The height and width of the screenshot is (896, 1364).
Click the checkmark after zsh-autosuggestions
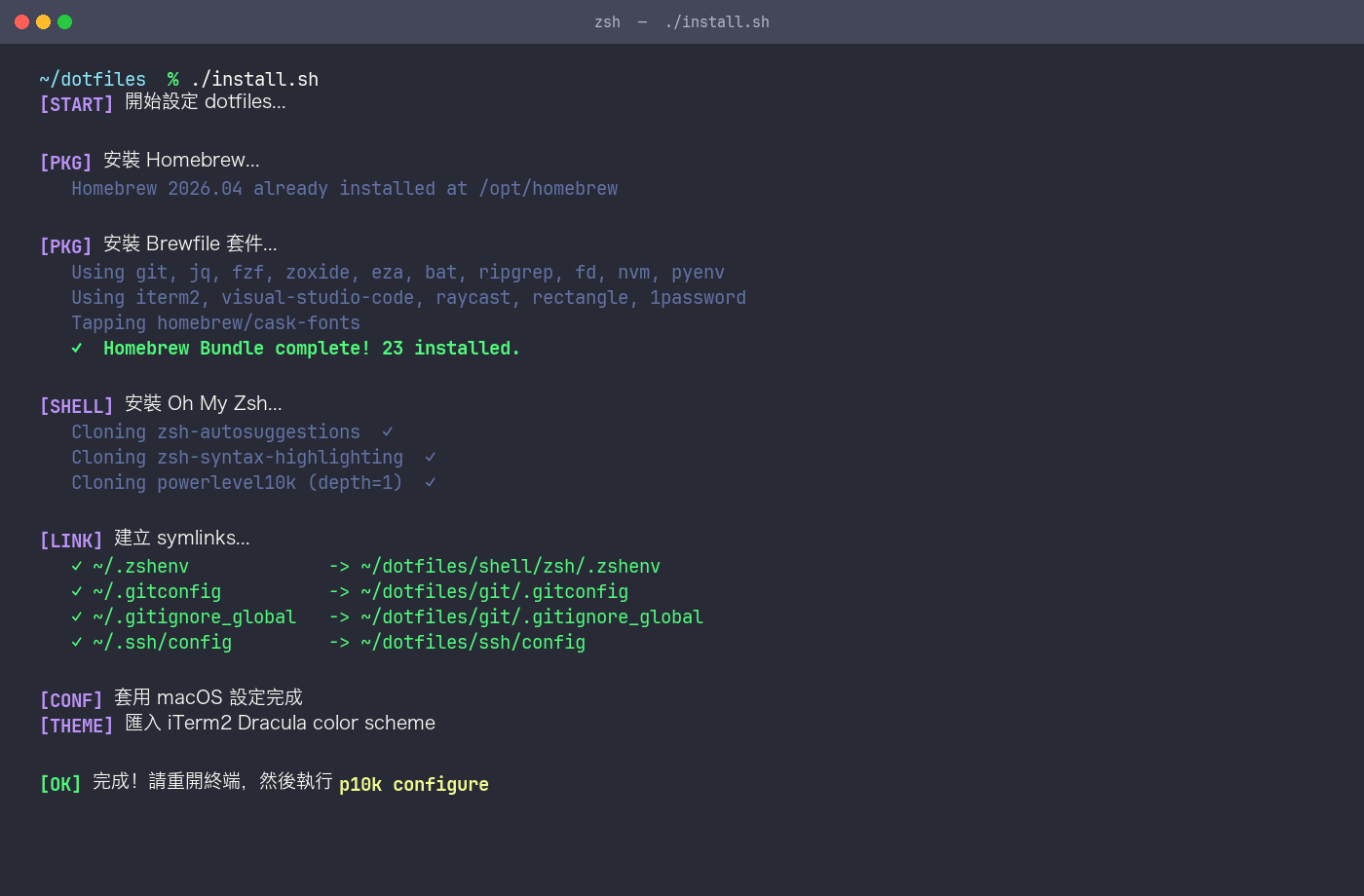click(x=387, y=431)
